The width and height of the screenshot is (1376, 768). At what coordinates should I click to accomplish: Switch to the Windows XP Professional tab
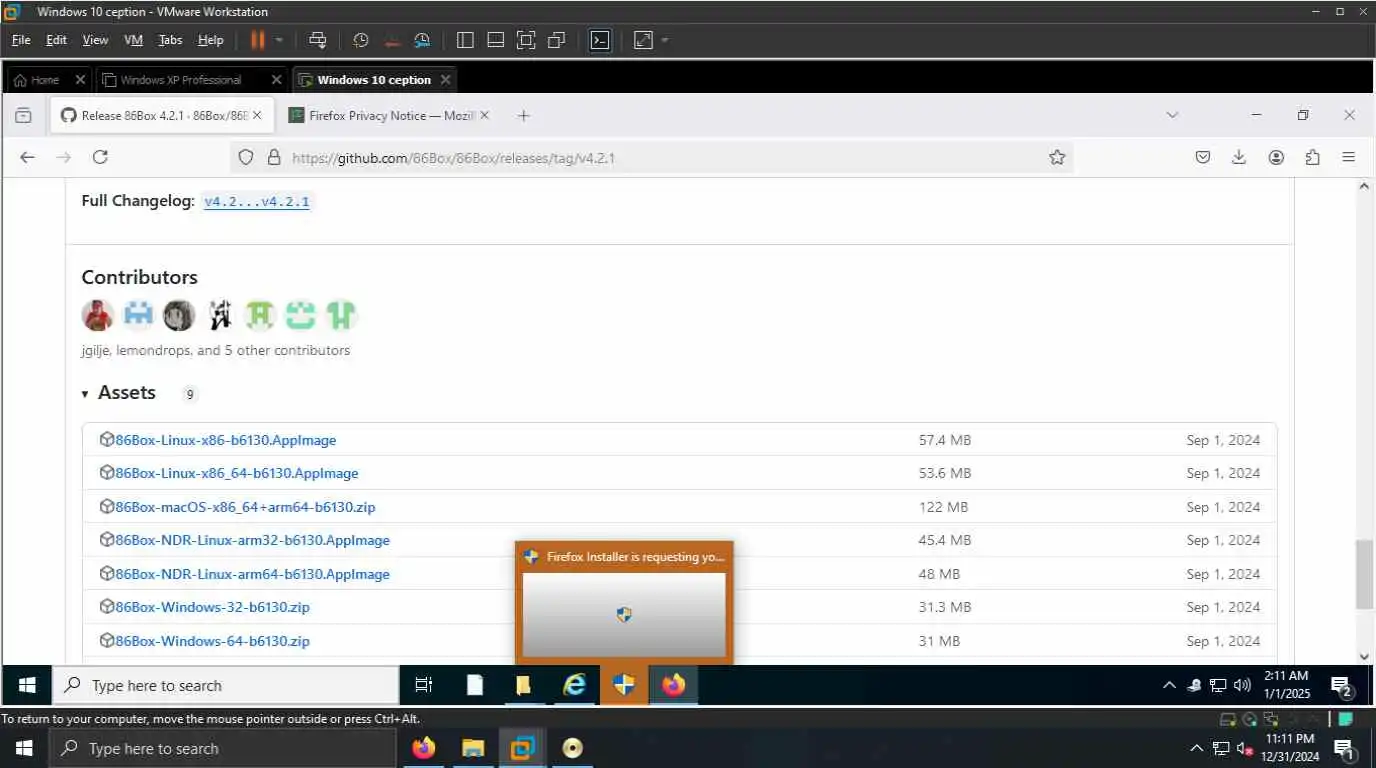point(181,80)
